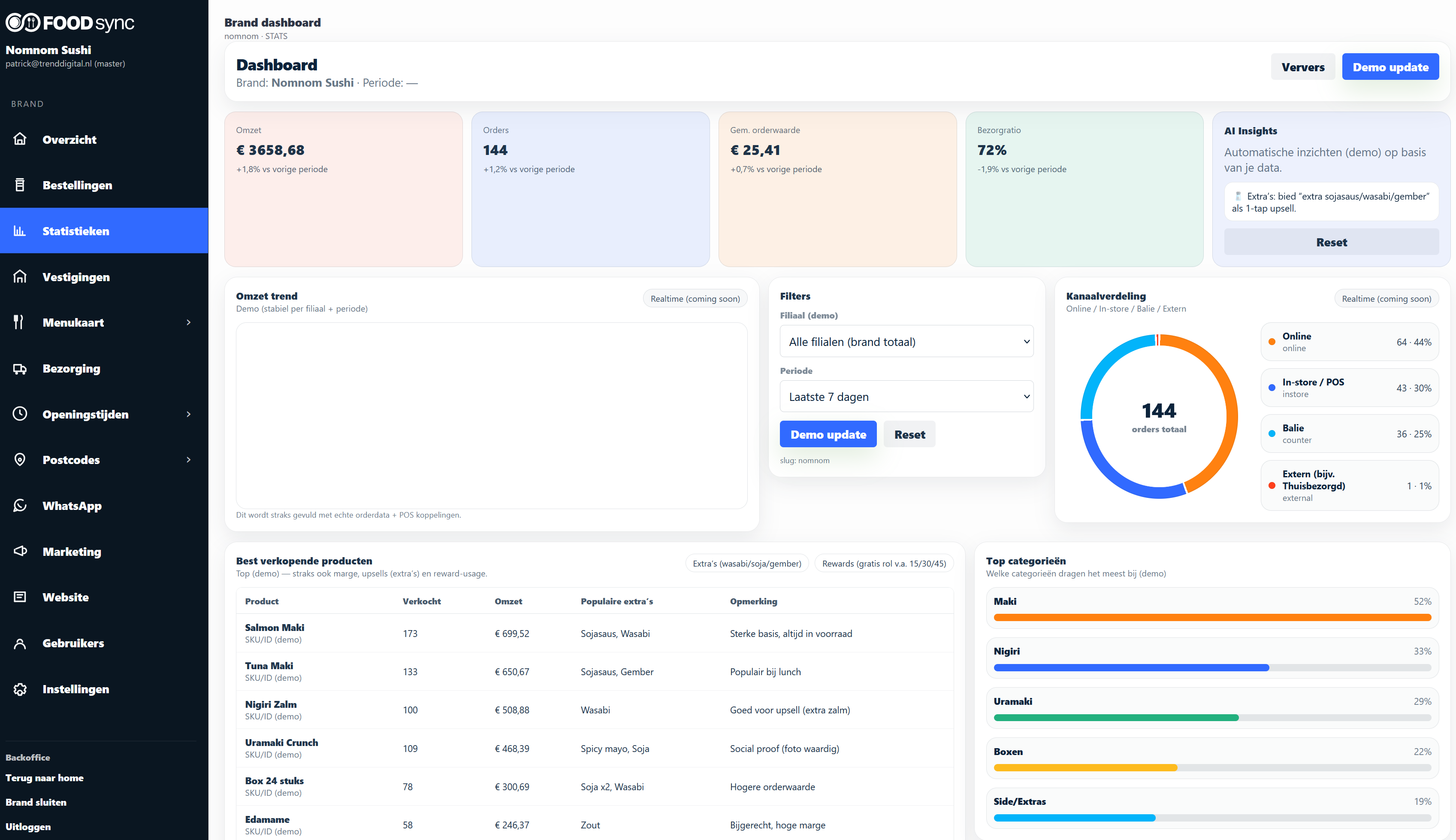Open the Filiaal dropdown showing Alle filialen
This screenshot has height=840, width=1456.
click(906, 341)
